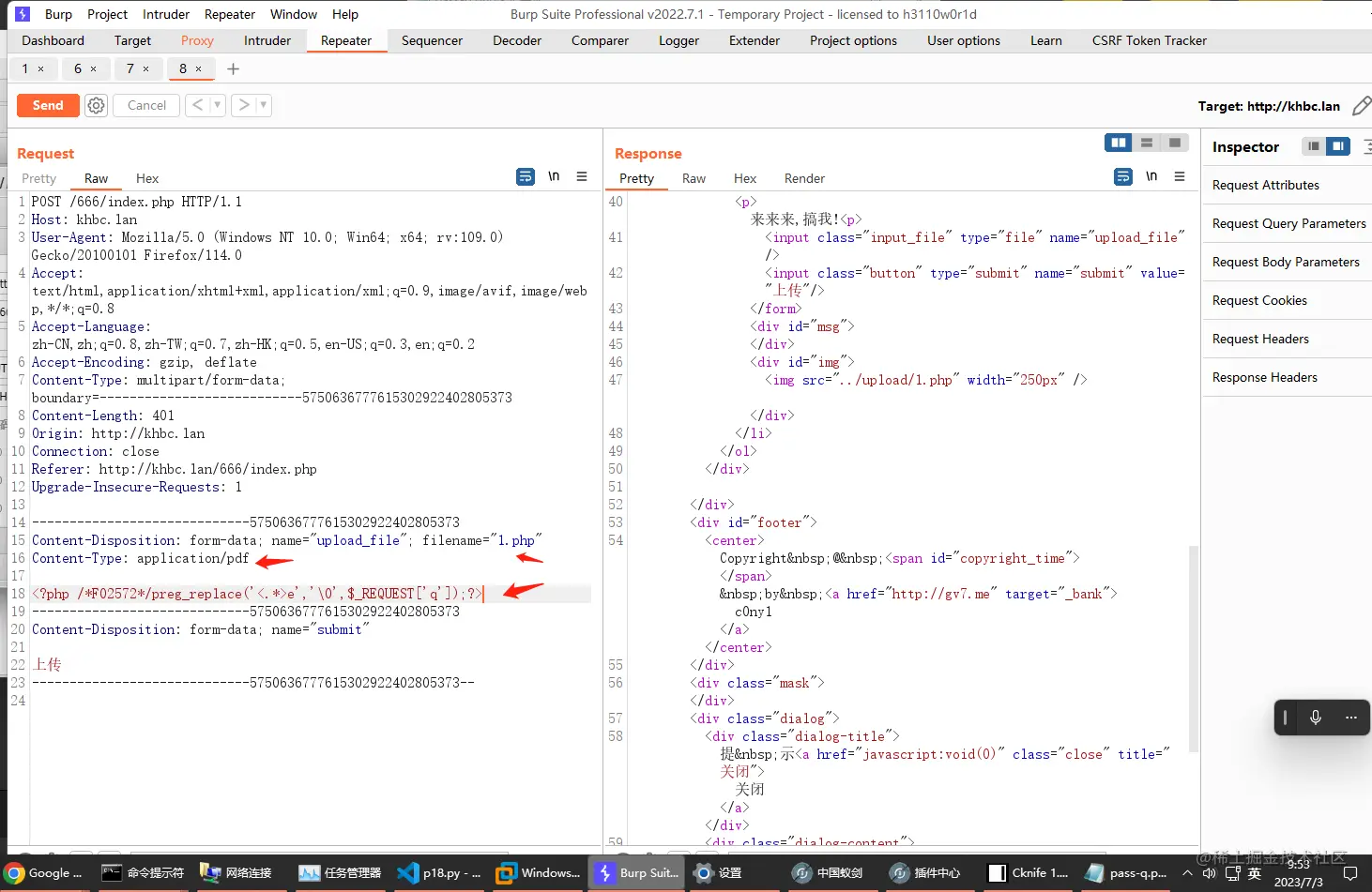Edit target with the pencil icon
The width and height of the screenshot is (1372, 892).
click(1362, 106)
